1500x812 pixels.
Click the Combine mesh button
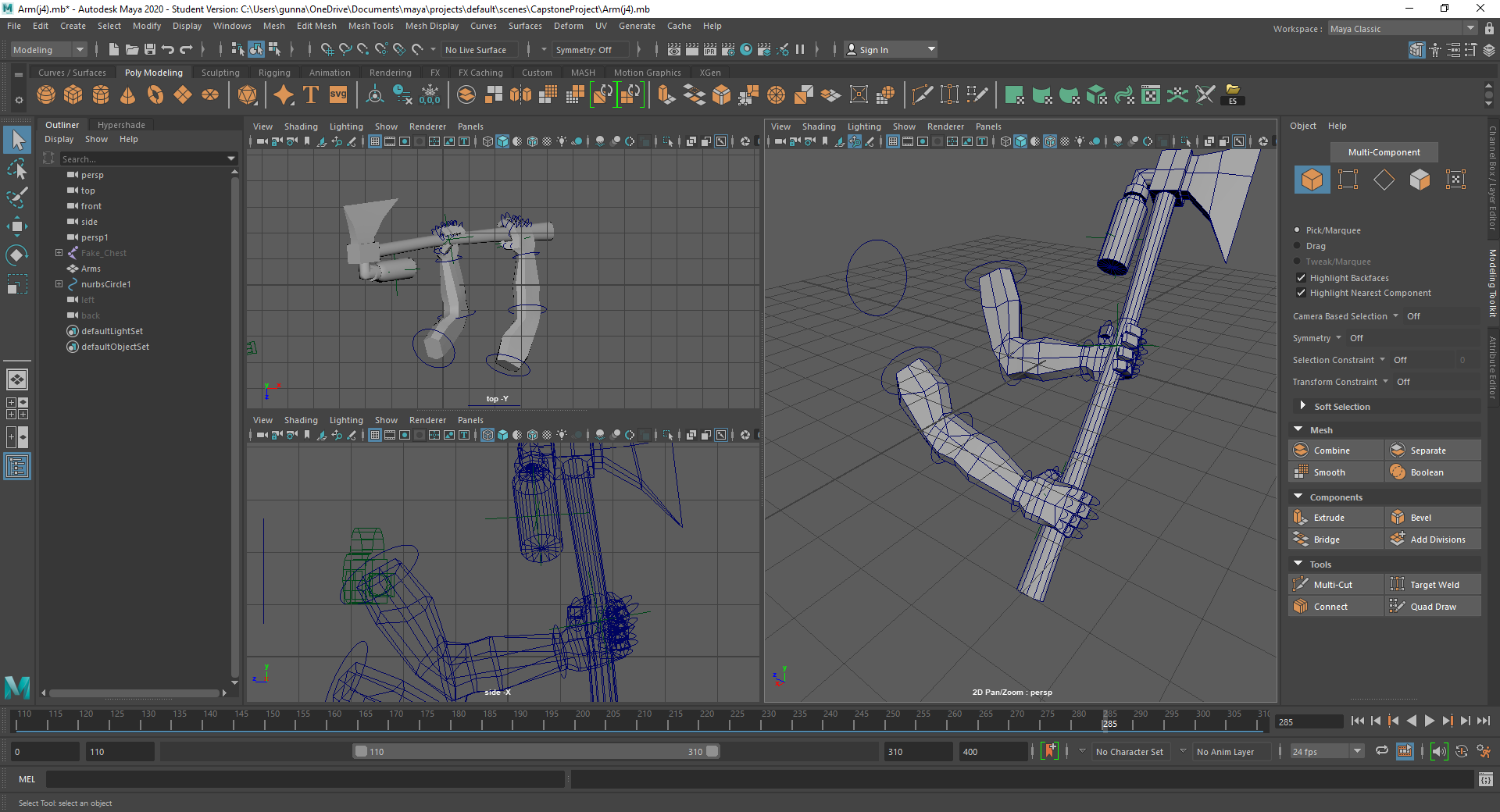click(x=1331, y=451)
